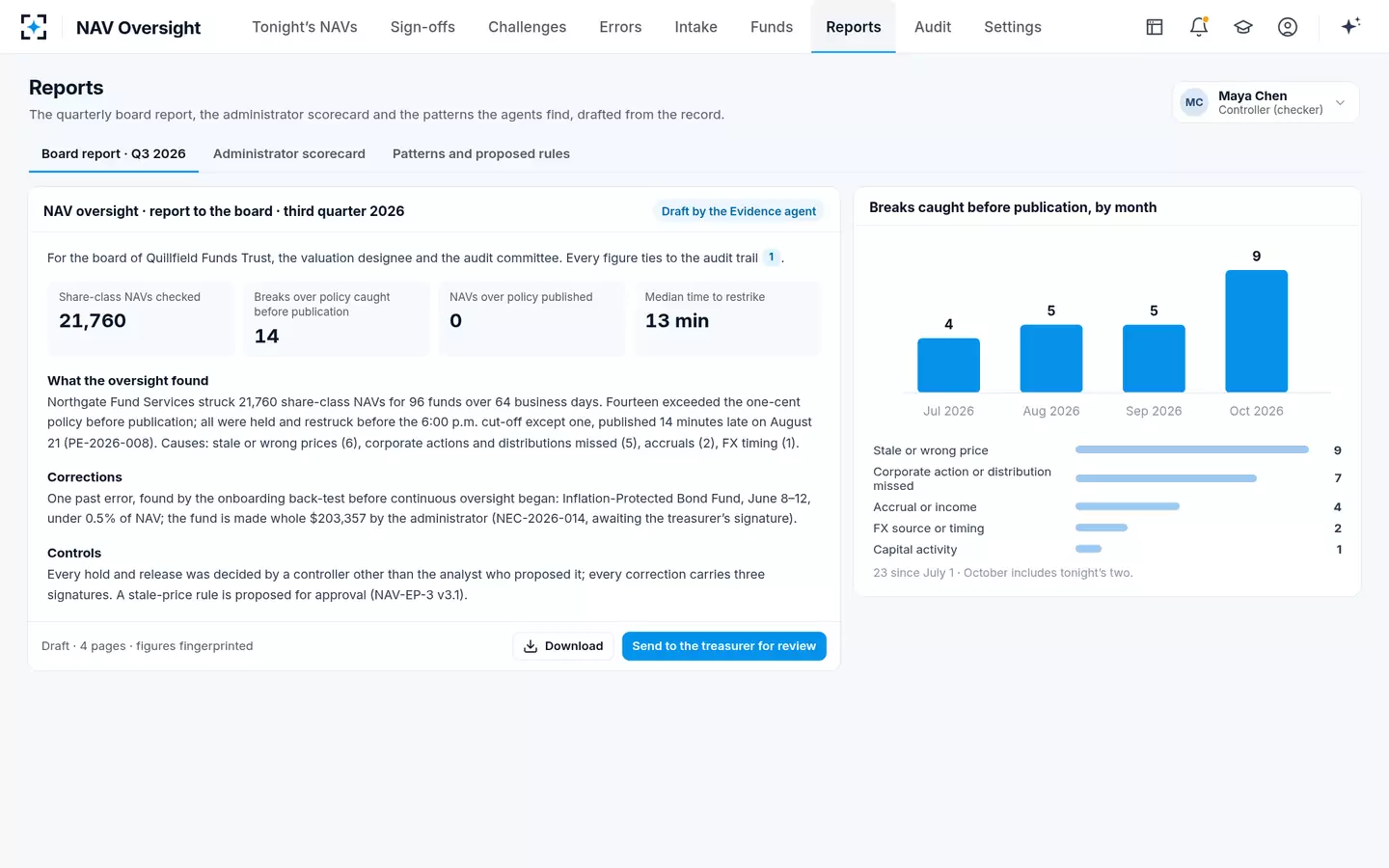Click the MC avatar badge

pos(1194,102)
